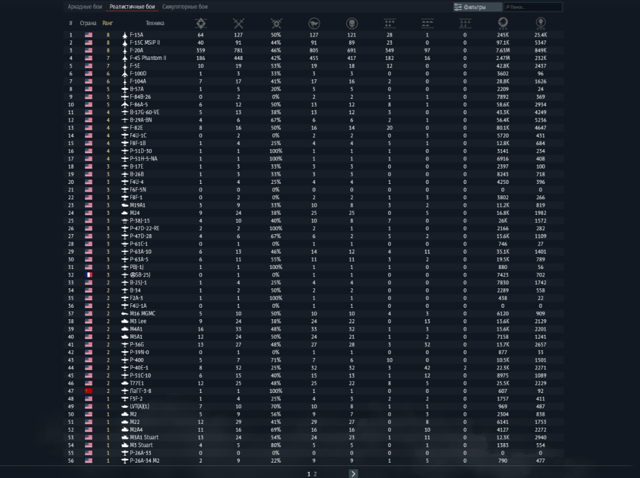
Task: Sort by win-rate percentage column icon
Action: tap(276, 23)
